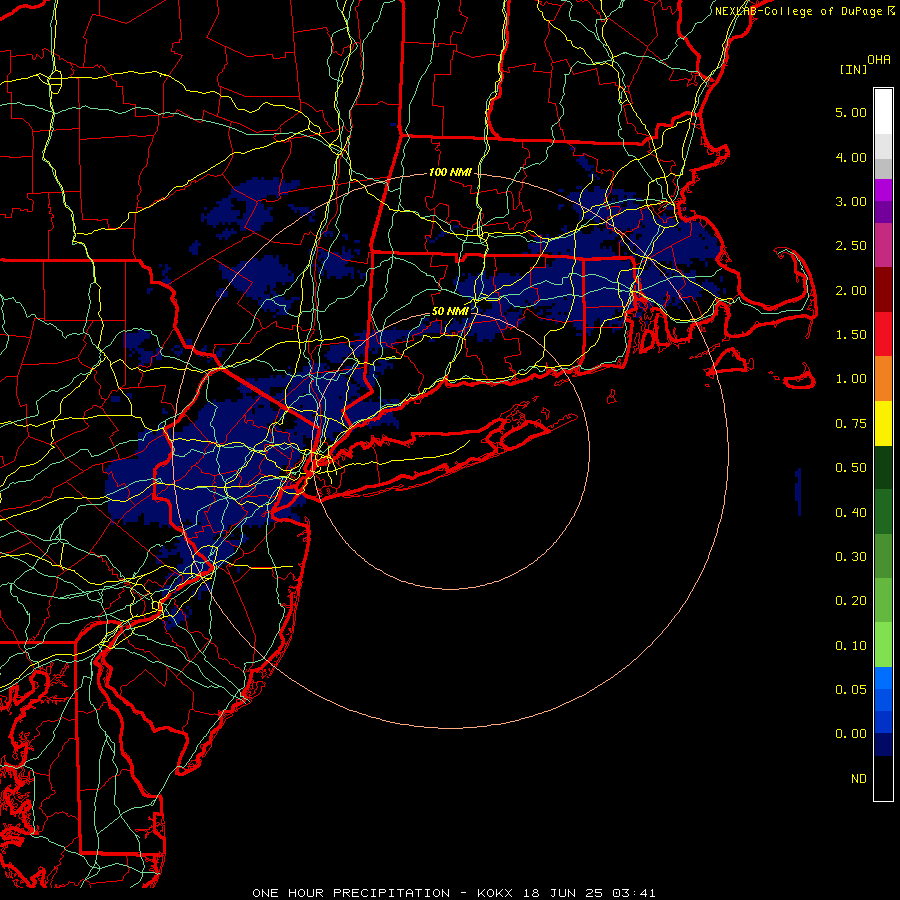
Task: Click the dark purple swatch in the color bar
Action: coord(883,212)
